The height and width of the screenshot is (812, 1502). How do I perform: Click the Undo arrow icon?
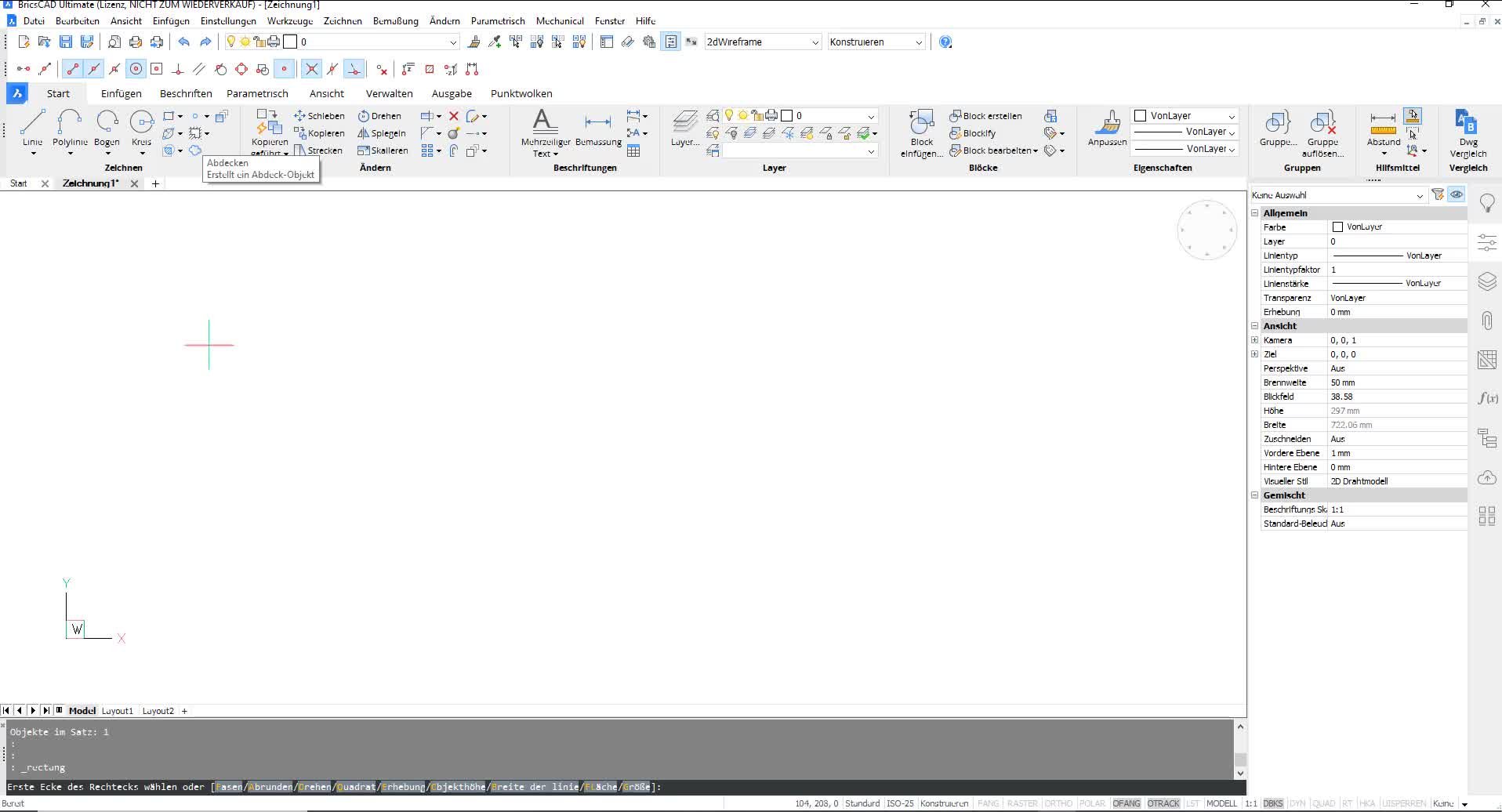[x=183, y=42]
